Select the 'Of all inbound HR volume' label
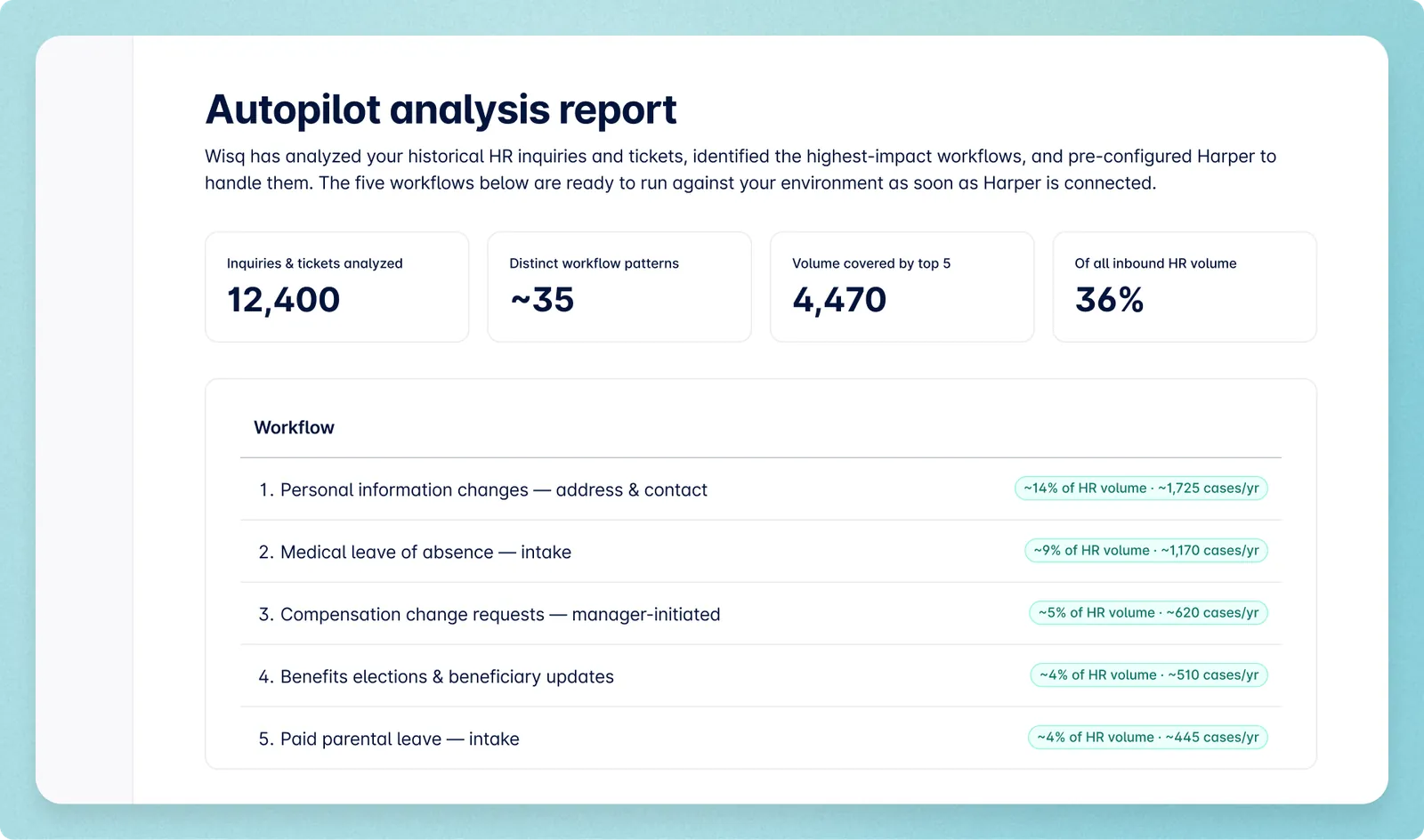This screenshot has height=840, width=1424. [1155, 263]
